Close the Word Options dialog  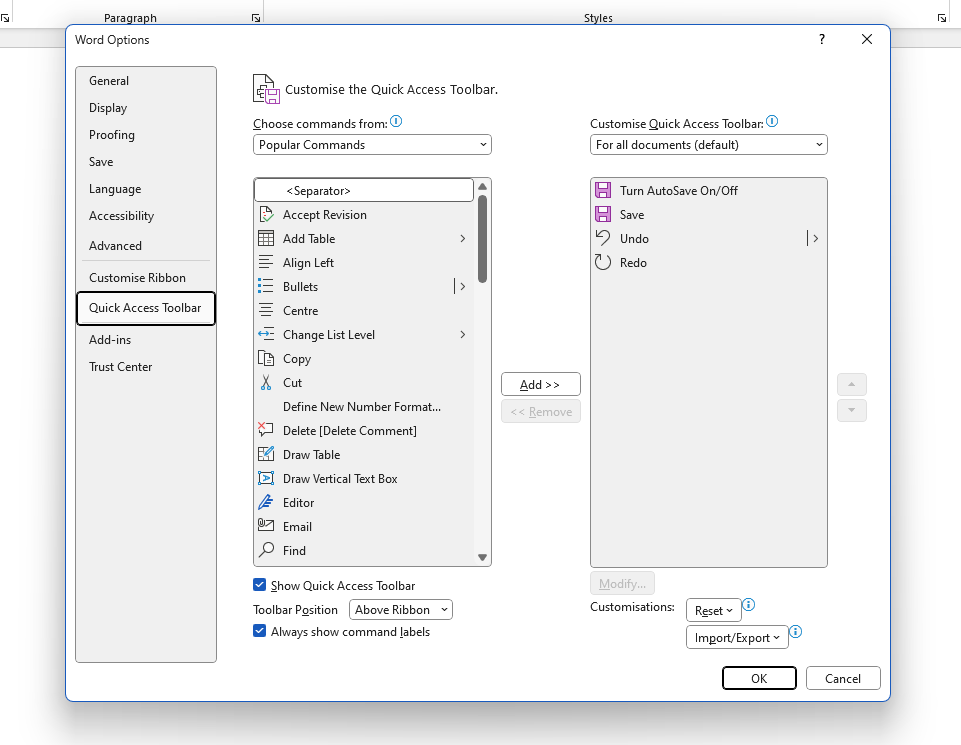pos(867,39)
